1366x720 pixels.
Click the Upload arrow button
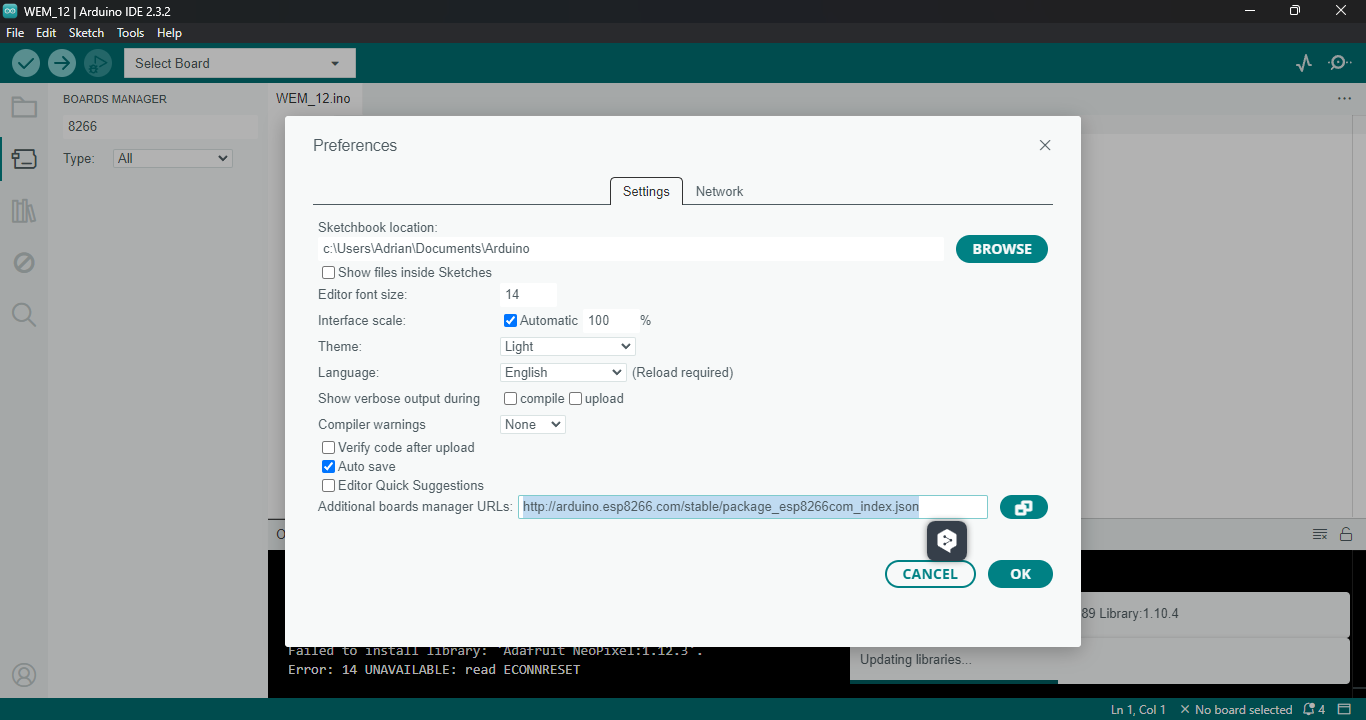click(x=62, y=63)
